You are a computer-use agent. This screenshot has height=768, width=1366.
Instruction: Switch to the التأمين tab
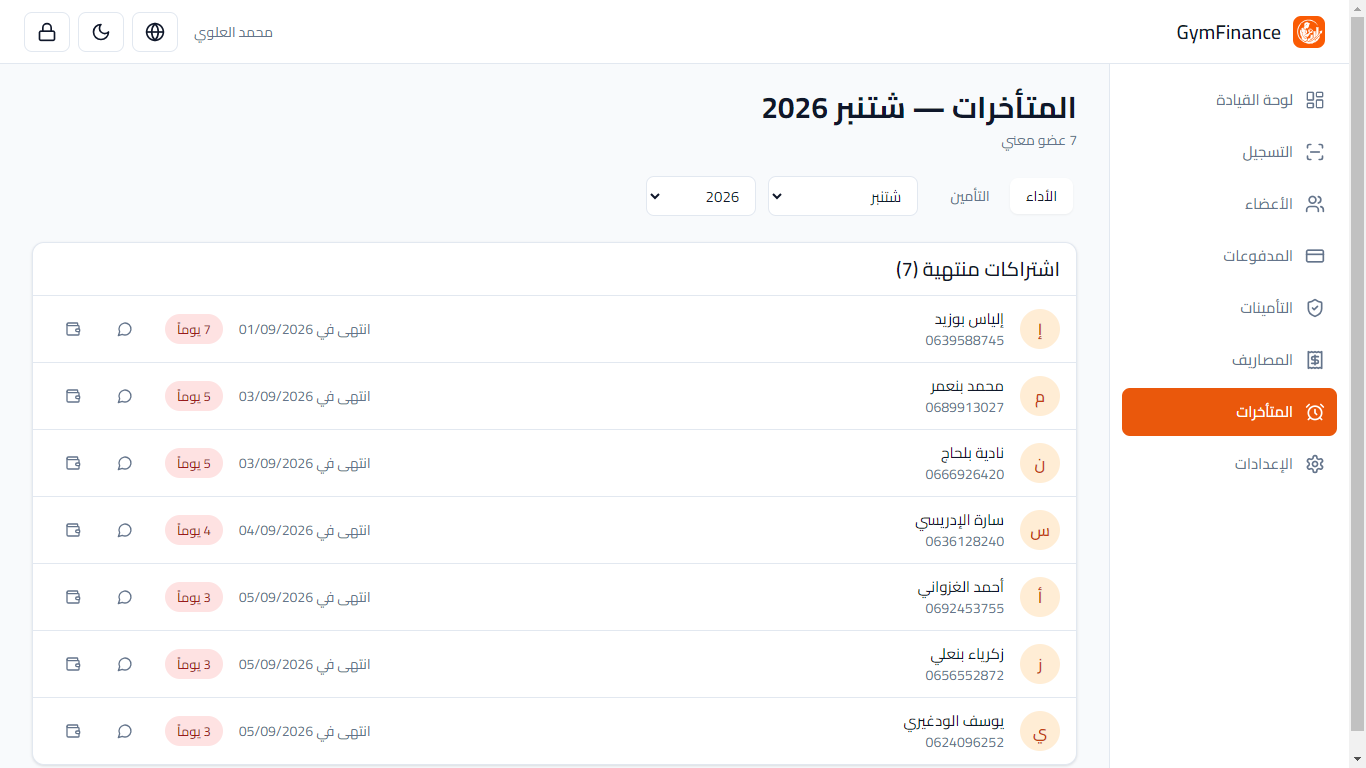coord(970,196)
